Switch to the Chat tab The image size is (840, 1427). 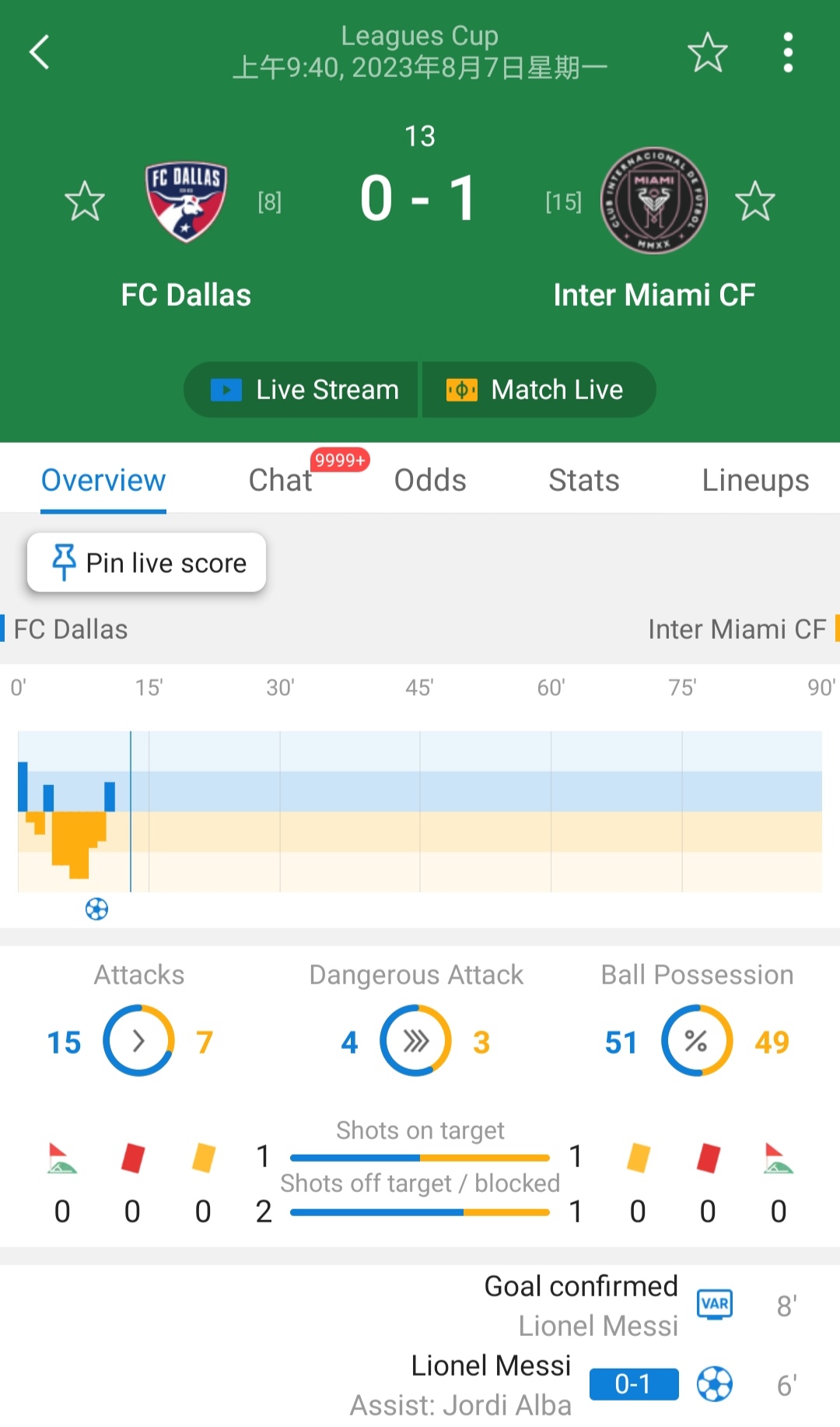point(280,480)
